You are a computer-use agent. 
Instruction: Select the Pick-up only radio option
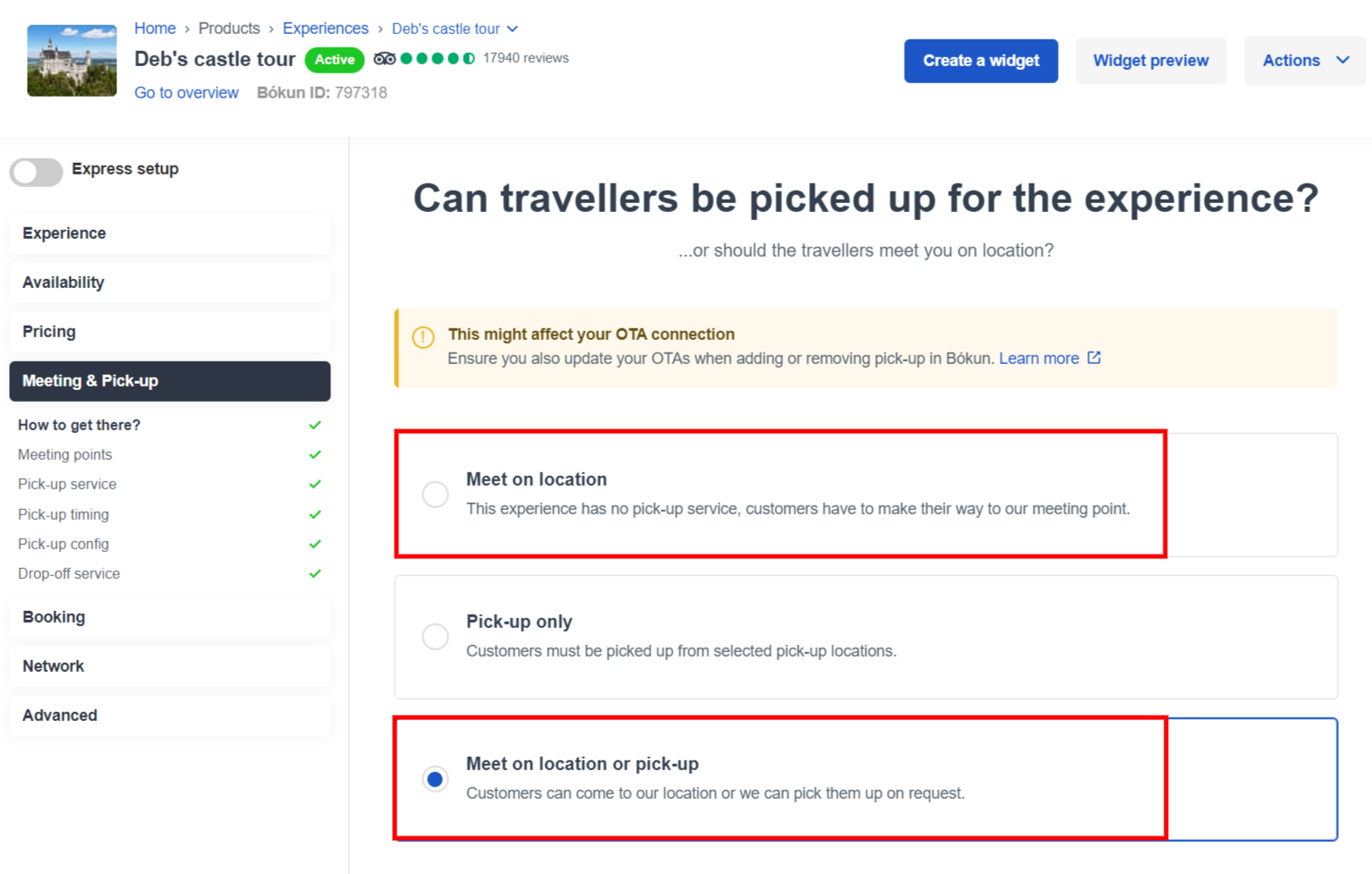point(435,637)
